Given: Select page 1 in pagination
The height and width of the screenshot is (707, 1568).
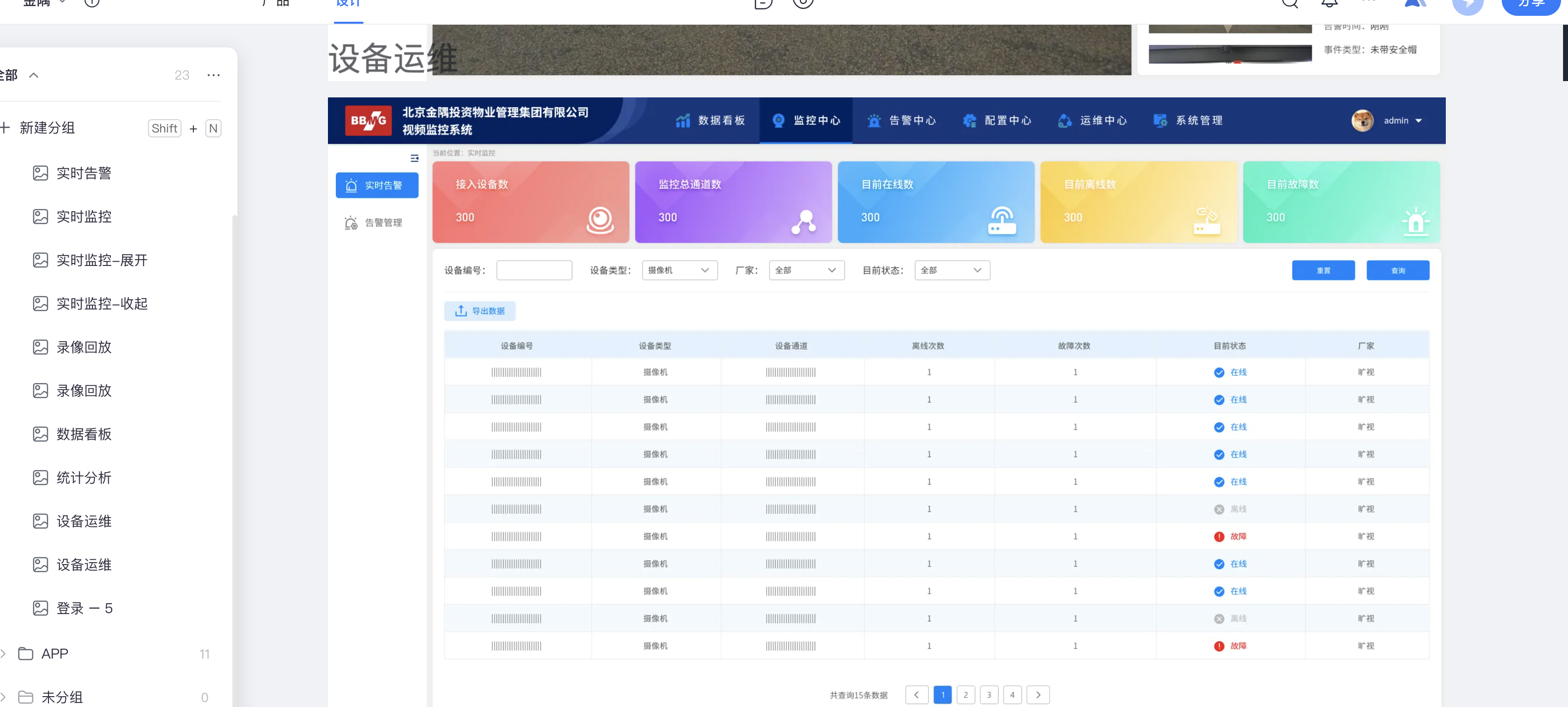Looking at the screenshot, I should pos(943,695).
